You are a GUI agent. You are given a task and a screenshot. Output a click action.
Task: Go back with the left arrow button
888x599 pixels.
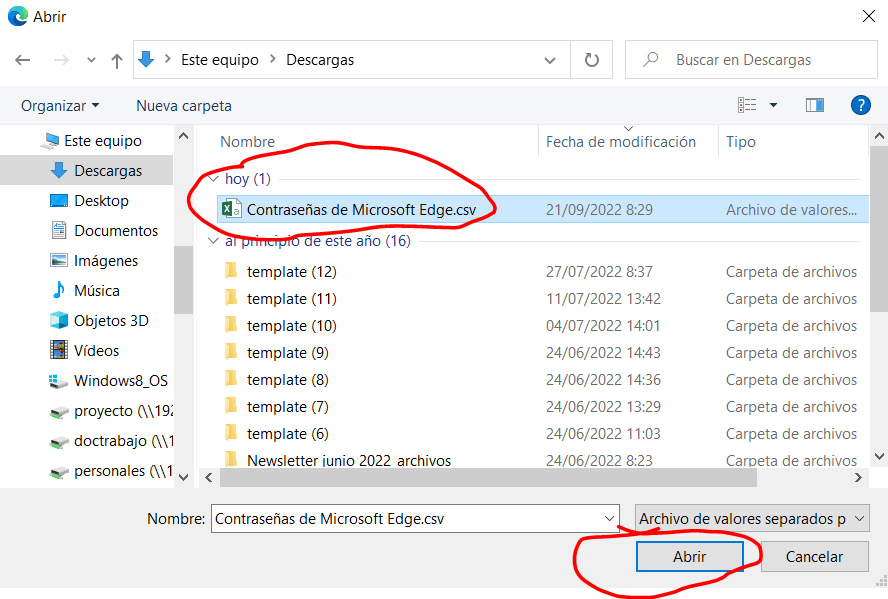click(x=23, y=60)
